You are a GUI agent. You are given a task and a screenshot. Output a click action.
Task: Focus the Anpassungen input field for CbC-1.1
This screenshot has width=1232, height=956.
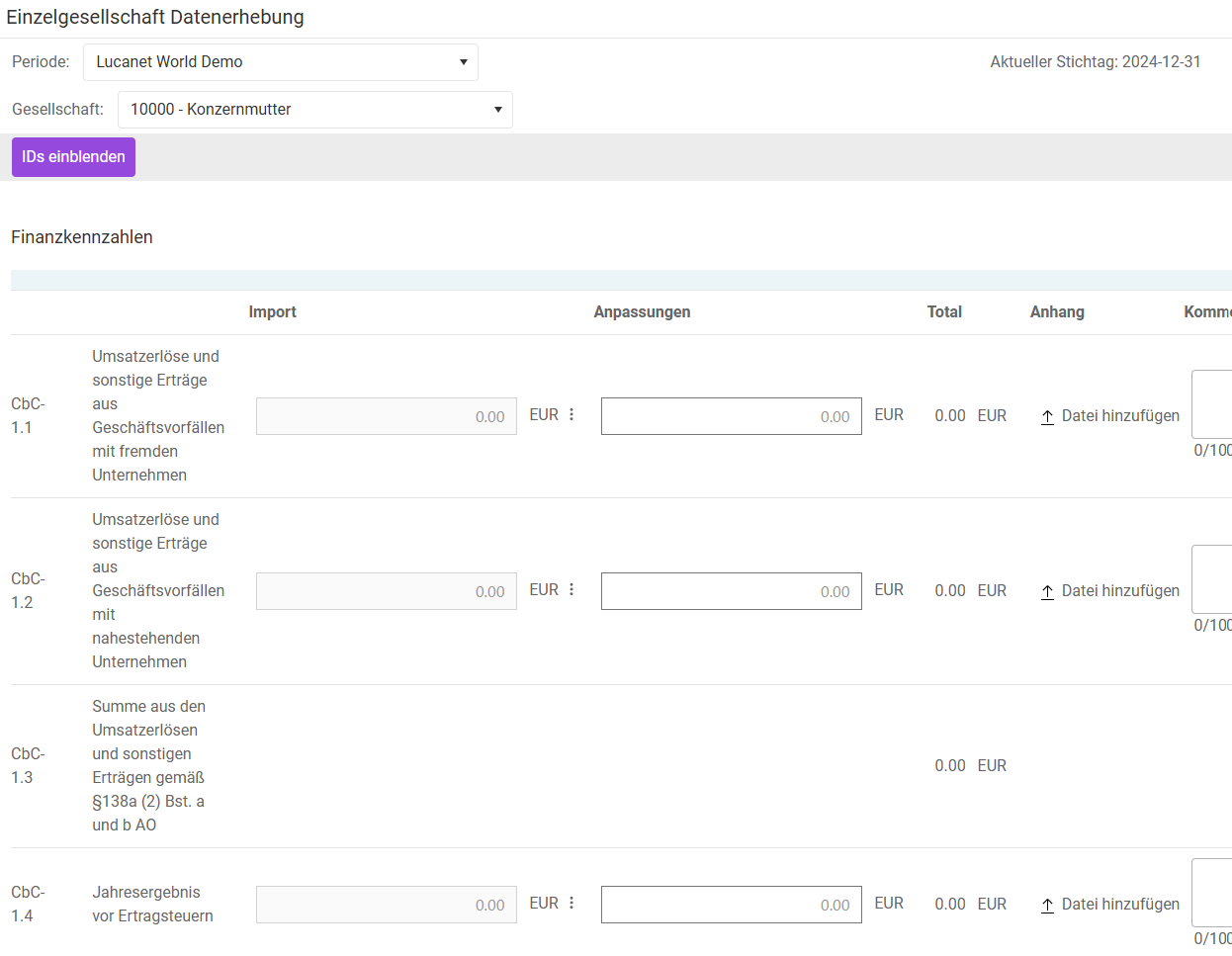point(731,416)
